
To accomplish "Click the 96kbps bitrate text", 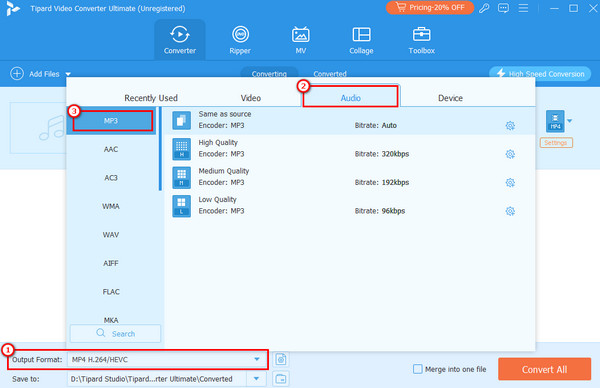I will point(393,211).
